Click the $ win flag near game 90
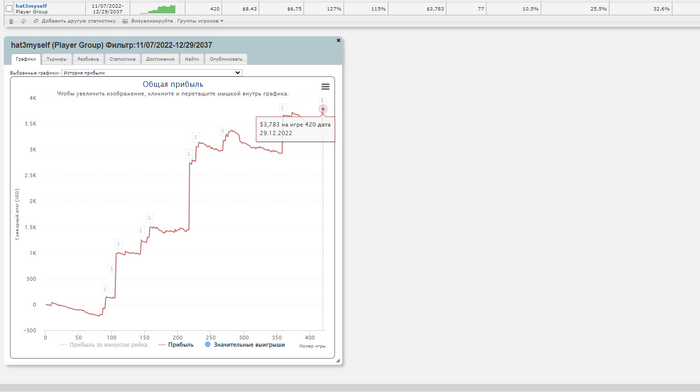Viewport: 700px width, 392px height. (x=105, y=289)
